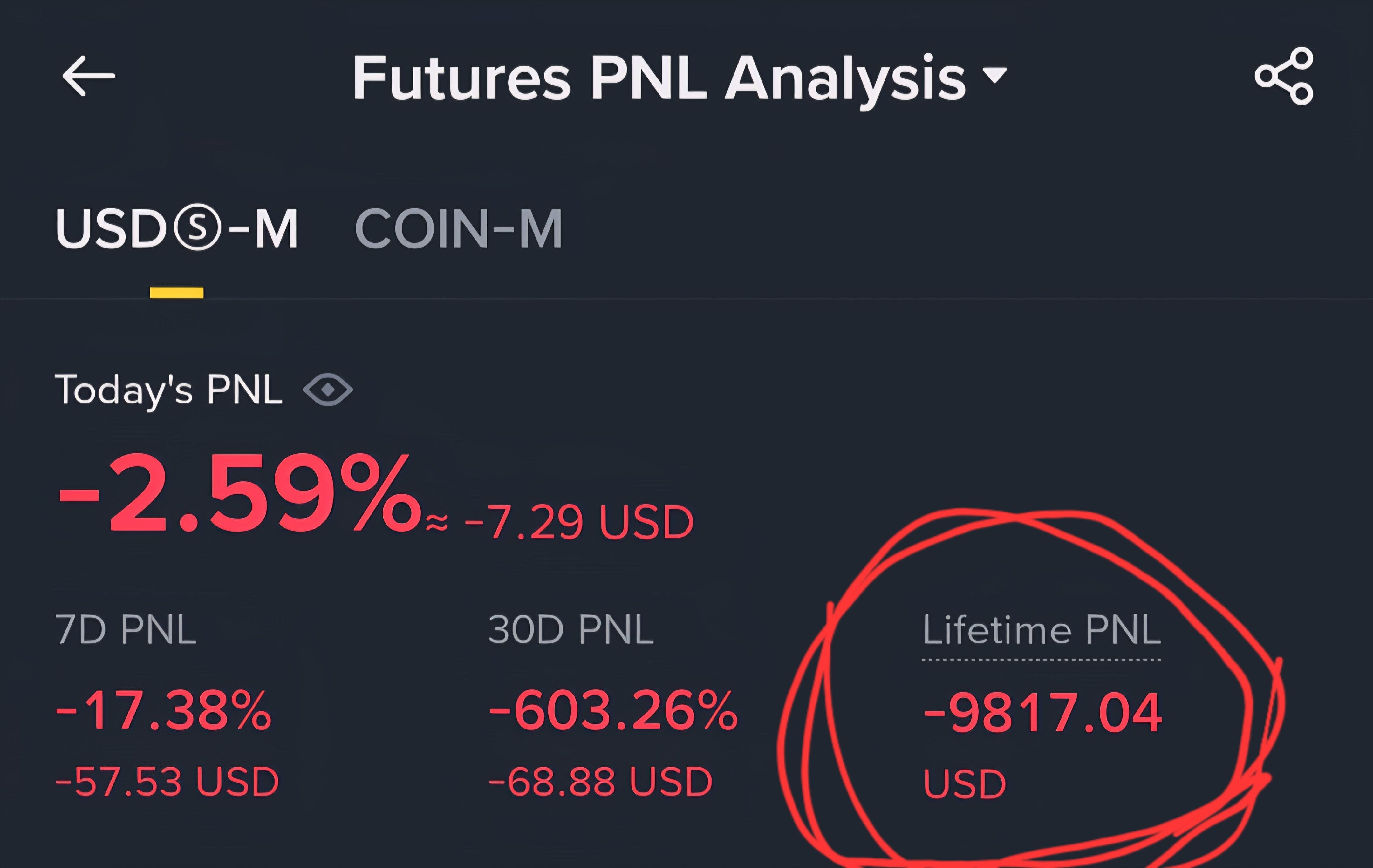Click the -7.29 USD today's amount
The image size is (1373, 868).
coord(579,522)
